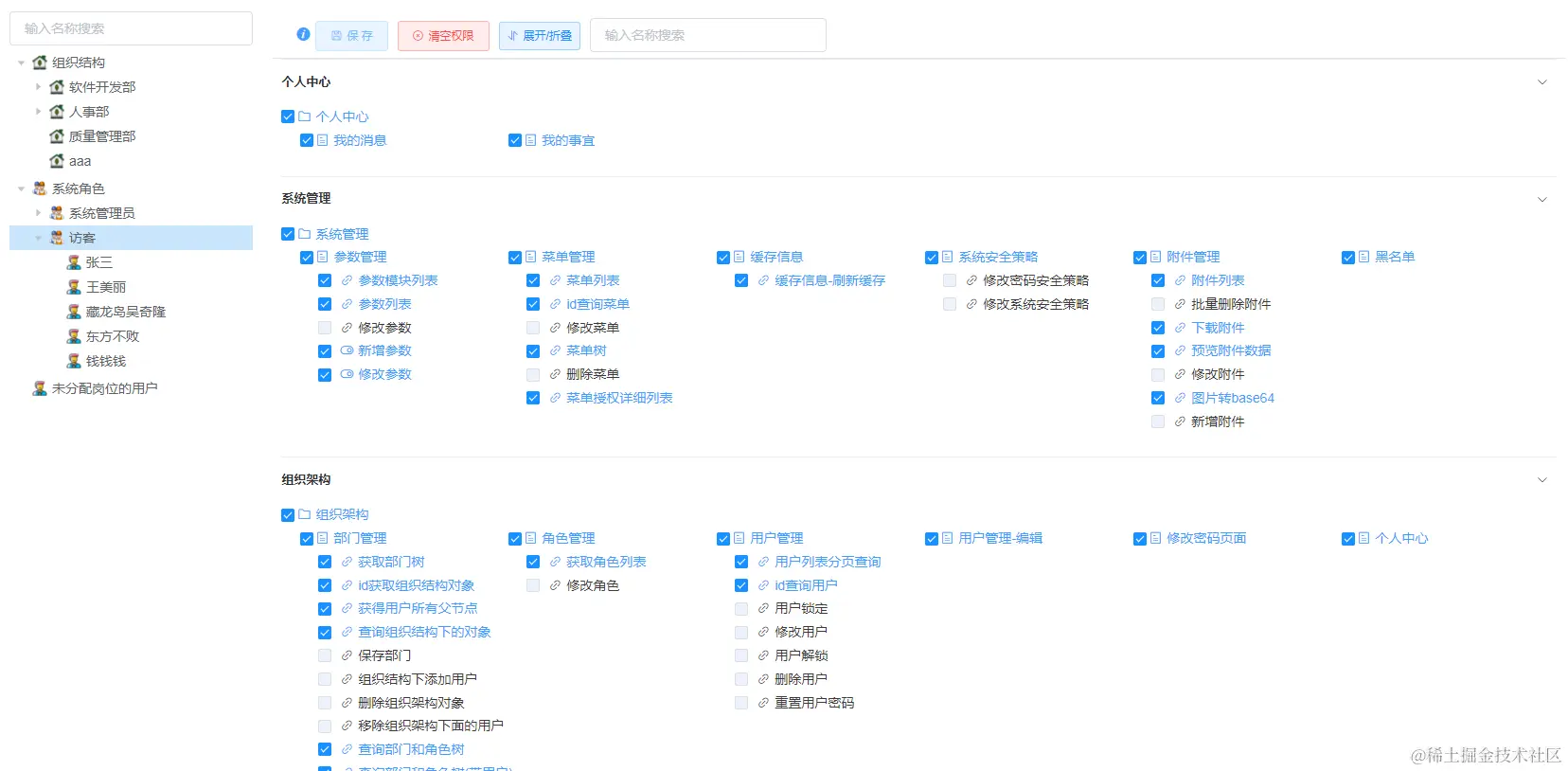Check the 批量删除附件 checkbox
Screen dimensions: 1568x771
click(1158, 304)
